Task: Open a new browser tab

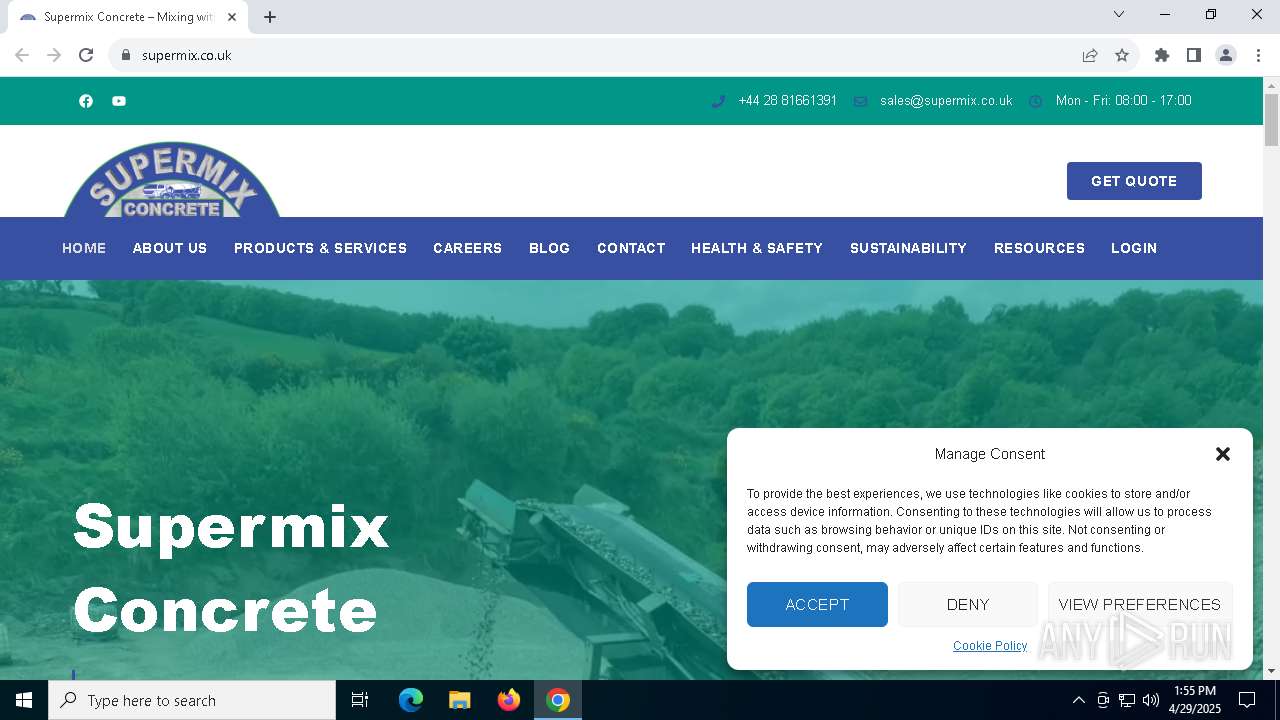Action: click(270, 17)
